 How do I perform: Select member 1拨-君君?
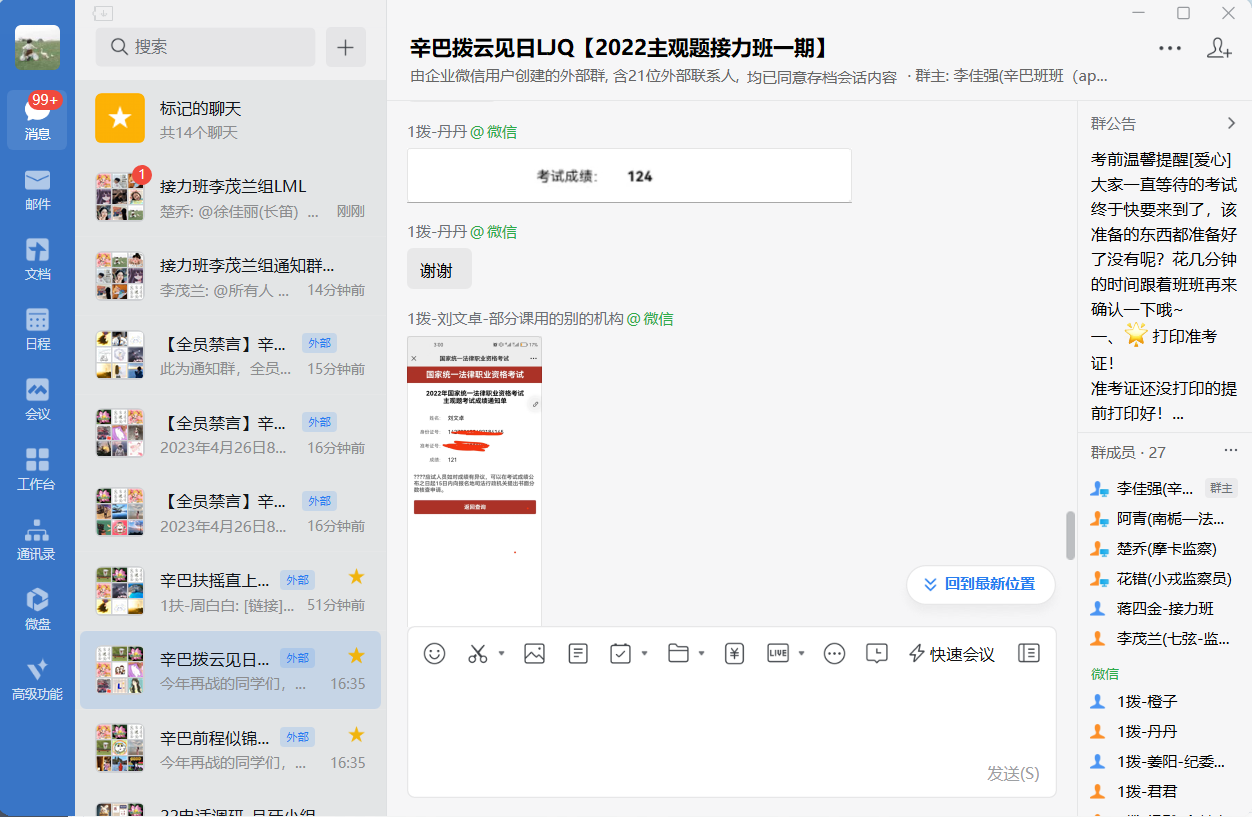pos(1164,791)
